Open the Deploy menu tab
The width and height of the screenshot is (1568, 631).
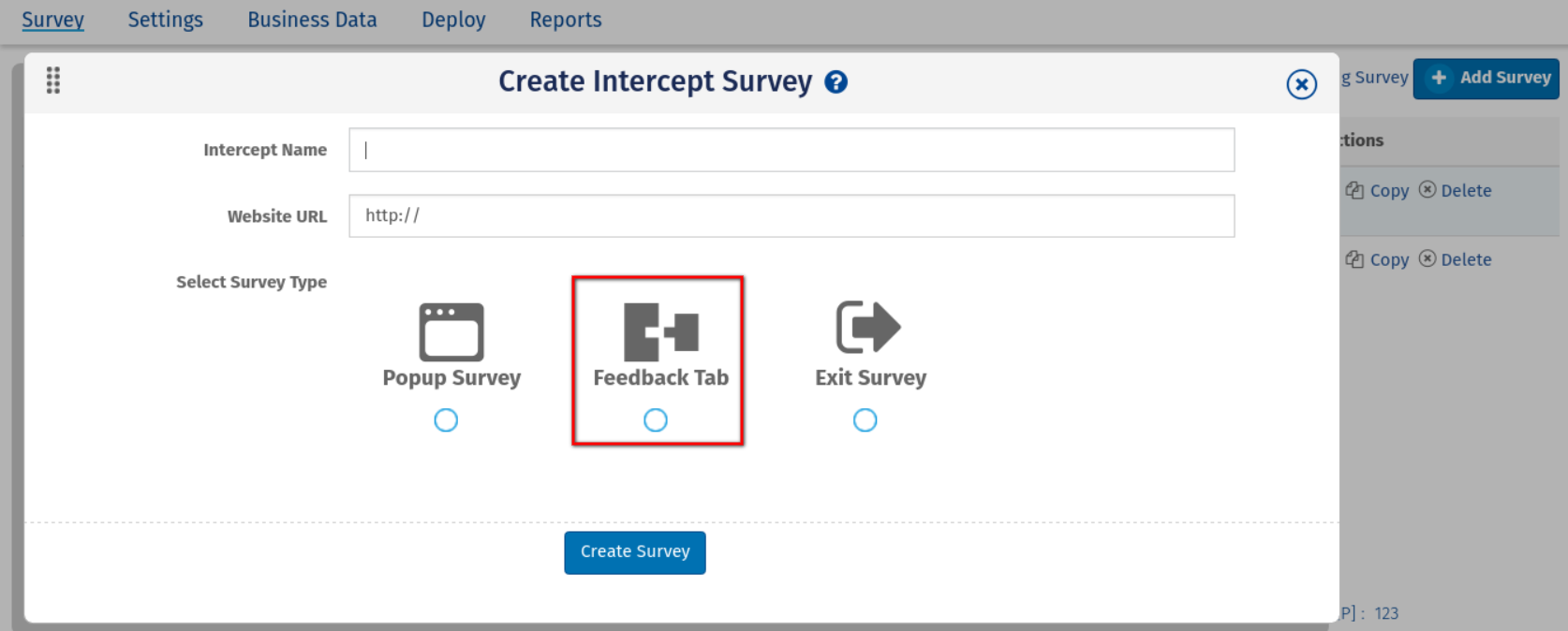(x=453, y=20)
